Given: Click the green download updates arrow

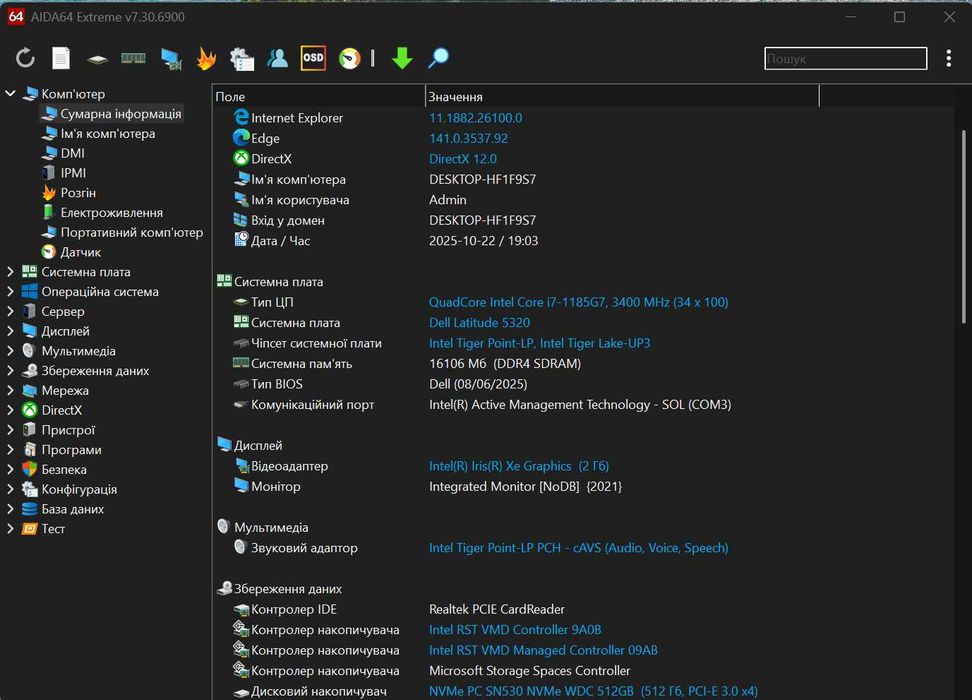Looking at the screenshot, I should 402,58.
